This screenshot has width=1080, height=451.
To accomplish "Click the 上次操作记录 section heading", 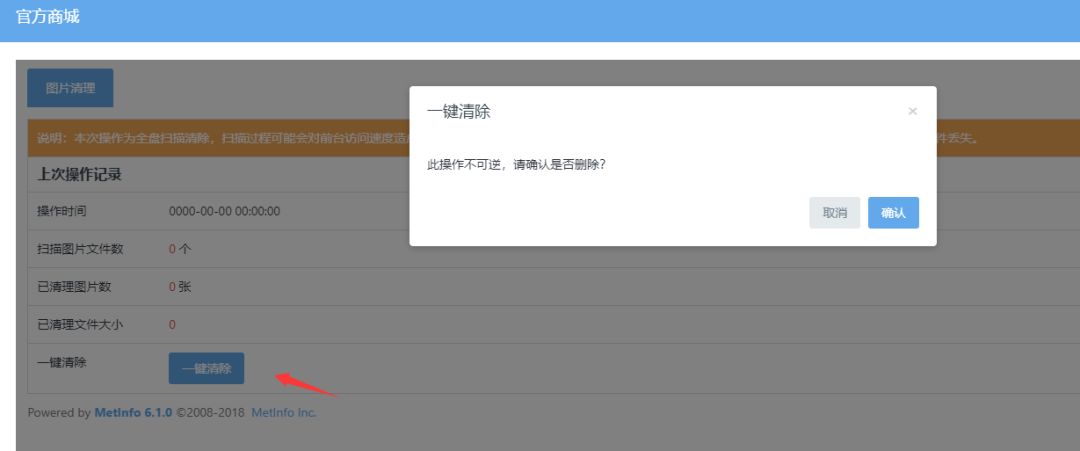I will (x=79, y=175).
